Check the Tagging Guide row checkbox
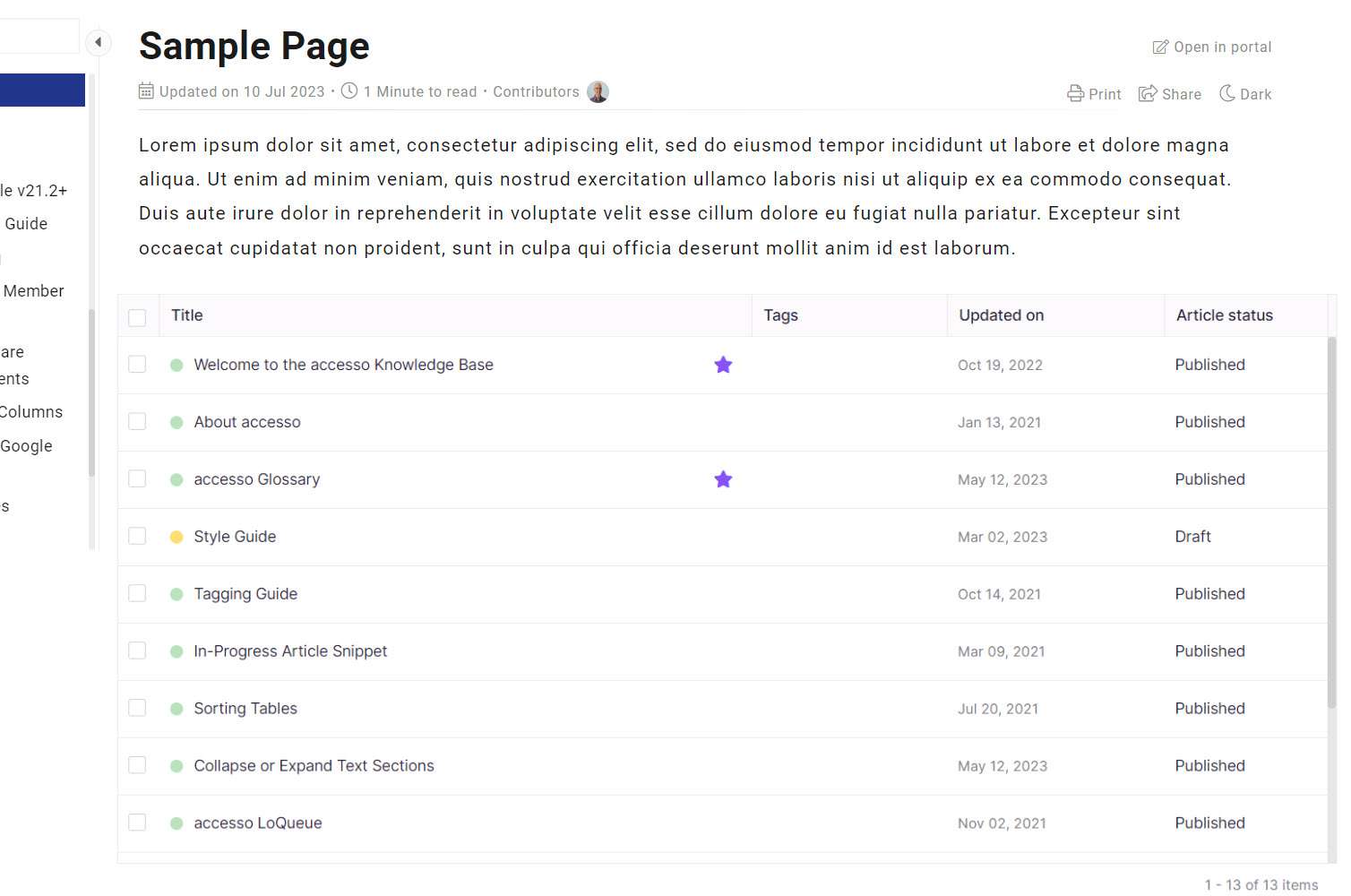The image size is (1351, 896). pos(137,594)
